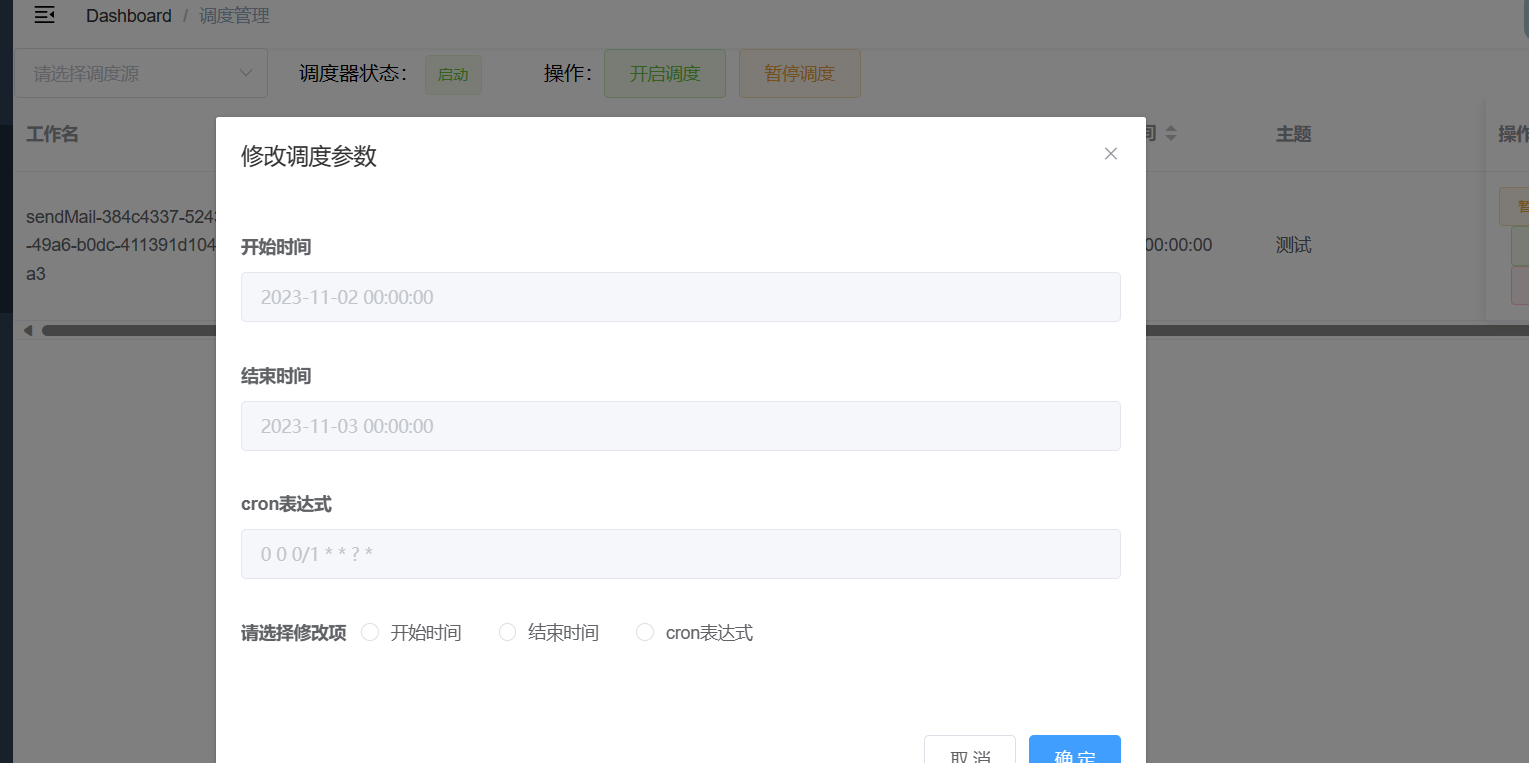Click the 调度管理 breadcrumb item
1529x763 pixels.
point(234,15)
